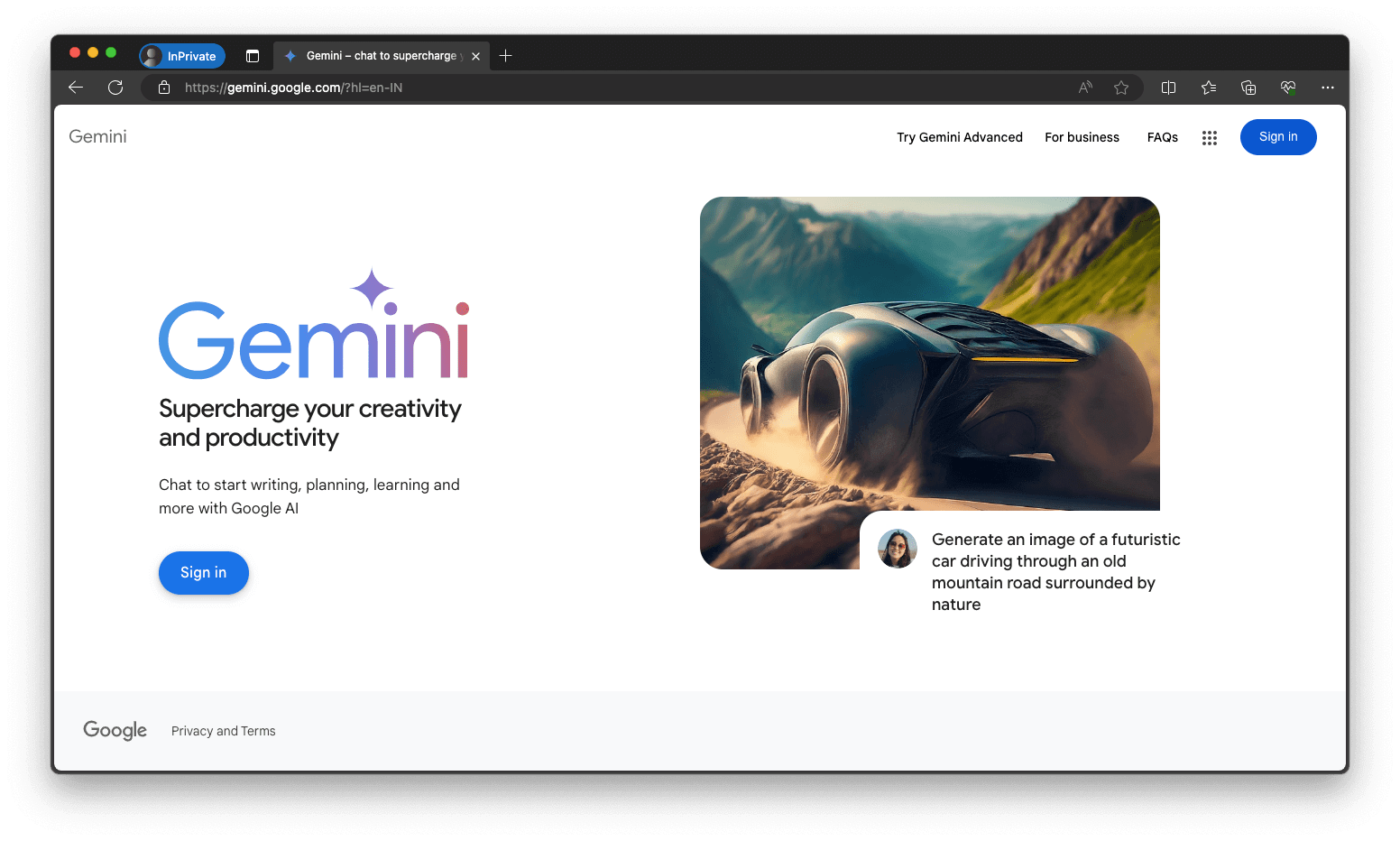Click the site security lock icon
This screenshot has width=1400, height=841.
coord(163,87)
